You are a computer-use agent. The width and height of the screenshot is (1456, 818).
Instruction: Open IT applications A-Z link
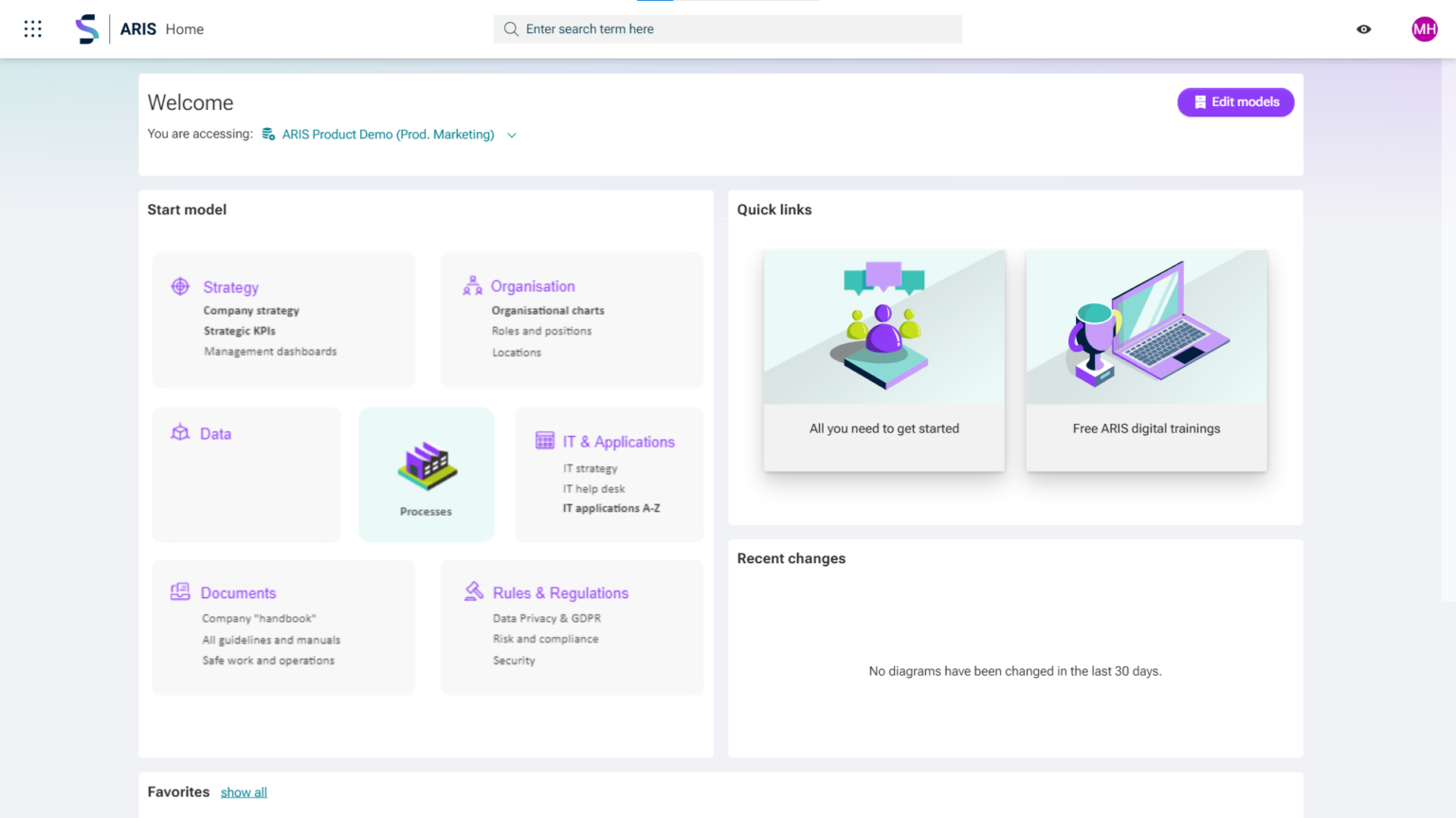(611, 509)
